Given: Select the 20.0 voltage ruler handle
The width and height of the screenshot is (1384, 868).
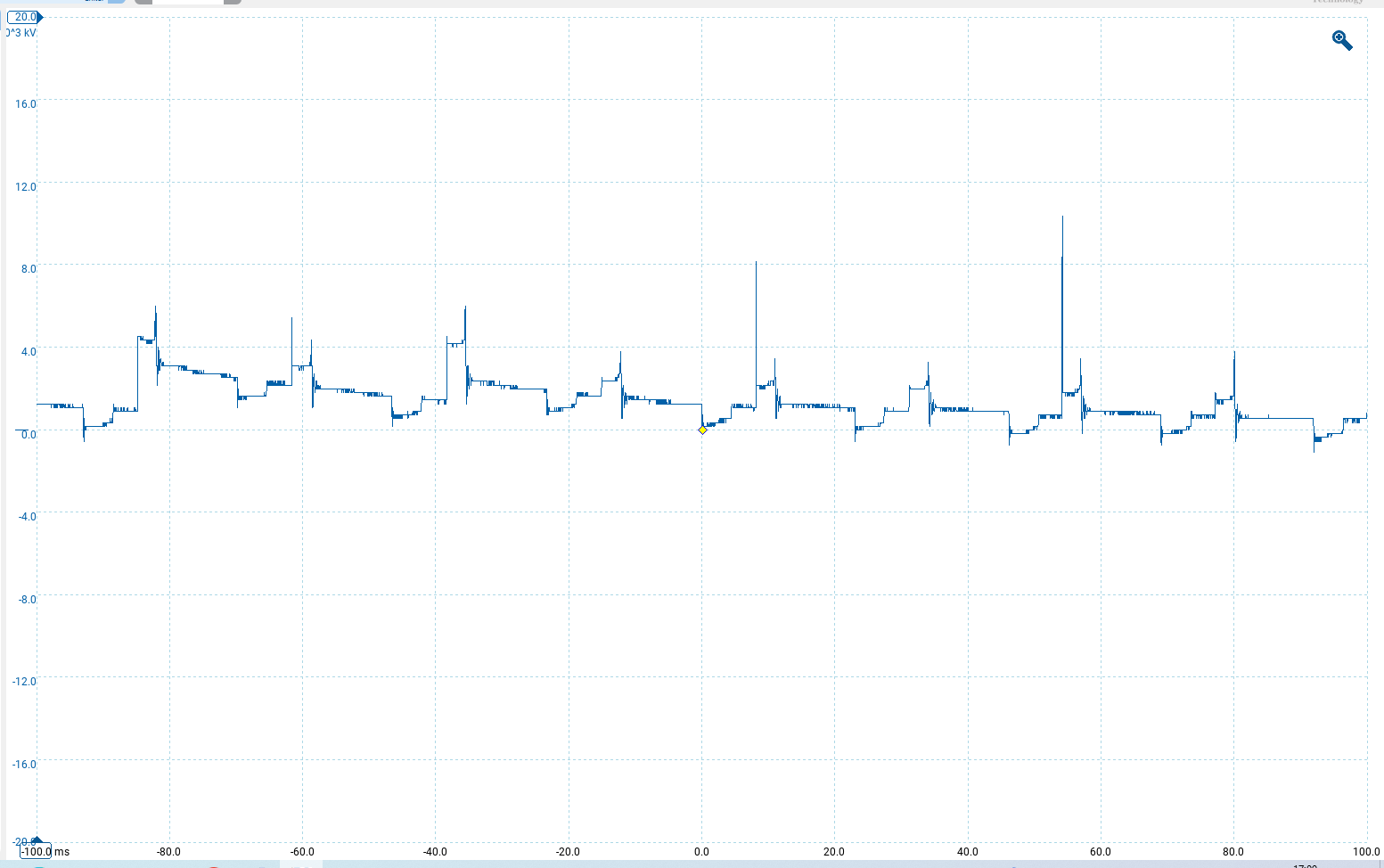Looking at the screenshot, I should (23, 17).
